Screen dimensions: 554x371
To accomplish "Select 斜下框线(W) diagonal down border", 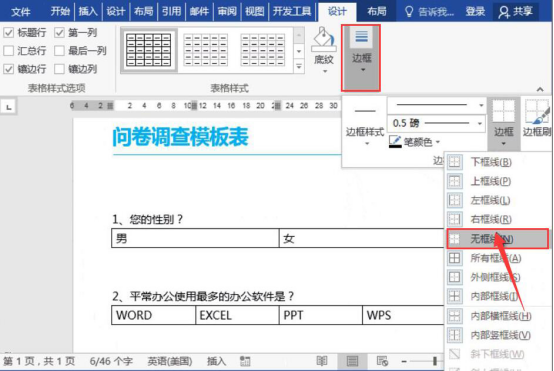I will (497, 354).
